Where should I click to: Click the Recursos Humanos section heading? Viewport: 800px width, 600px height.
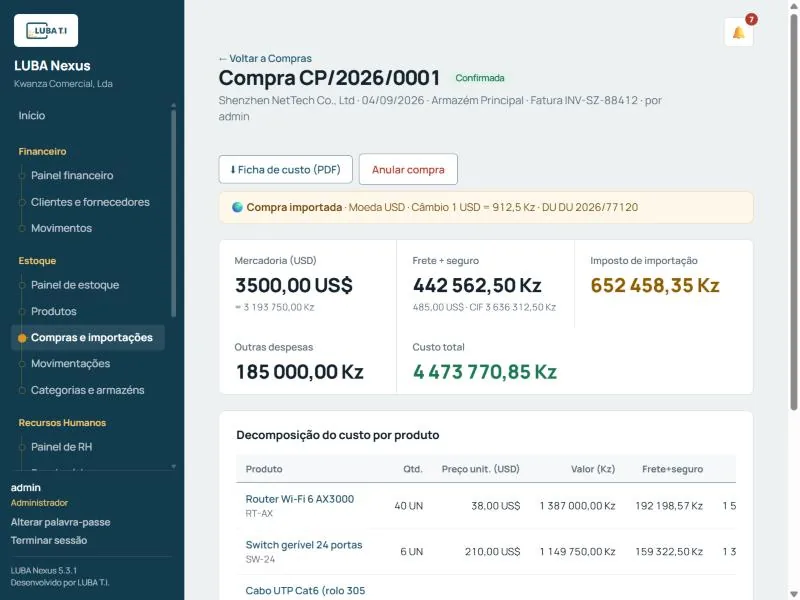pyautogui.click(x=62, y=423)
